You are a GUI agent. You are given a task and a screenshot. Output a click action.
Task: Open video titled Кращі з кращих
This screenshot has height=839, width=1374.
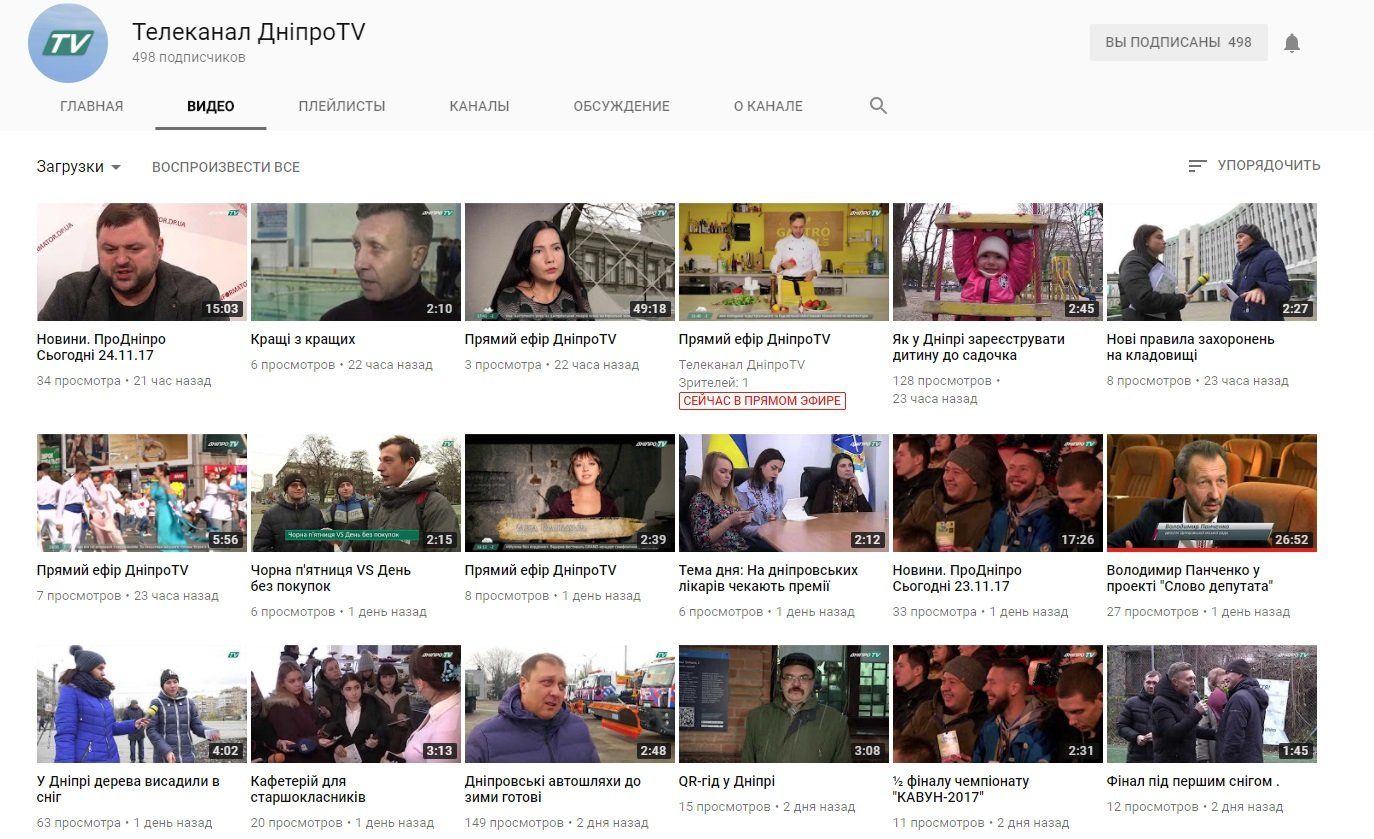tap(303, 339)
